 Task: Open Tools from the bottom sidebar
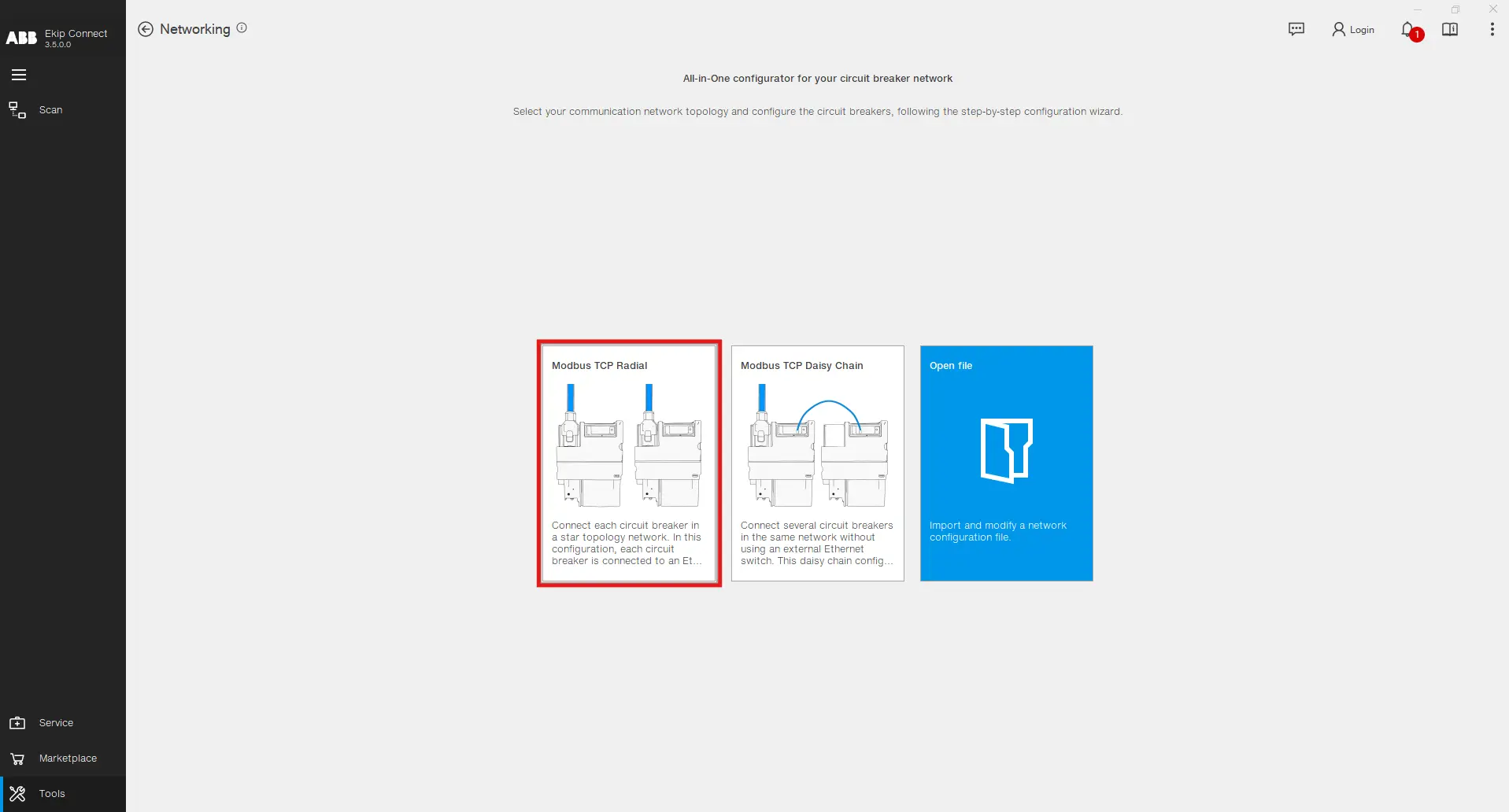52,793
